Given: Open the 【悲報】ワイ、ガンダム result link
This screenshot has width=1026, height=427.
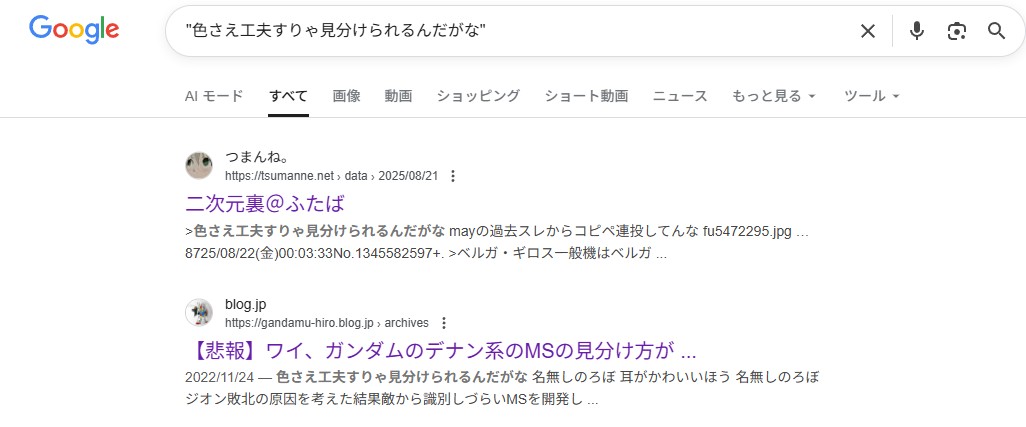Looking at the screenshot, I should tap(440, 351).
